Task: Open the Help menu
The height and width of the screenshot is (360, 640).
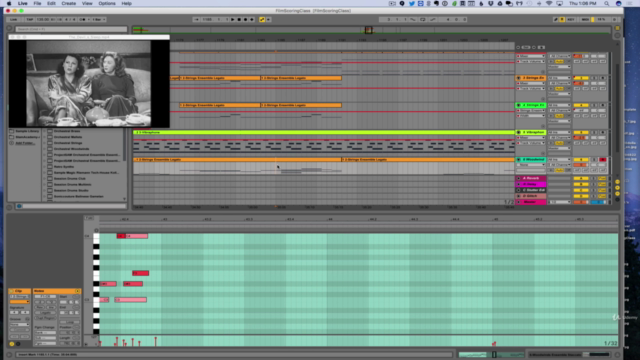Action: coord(127,3)
